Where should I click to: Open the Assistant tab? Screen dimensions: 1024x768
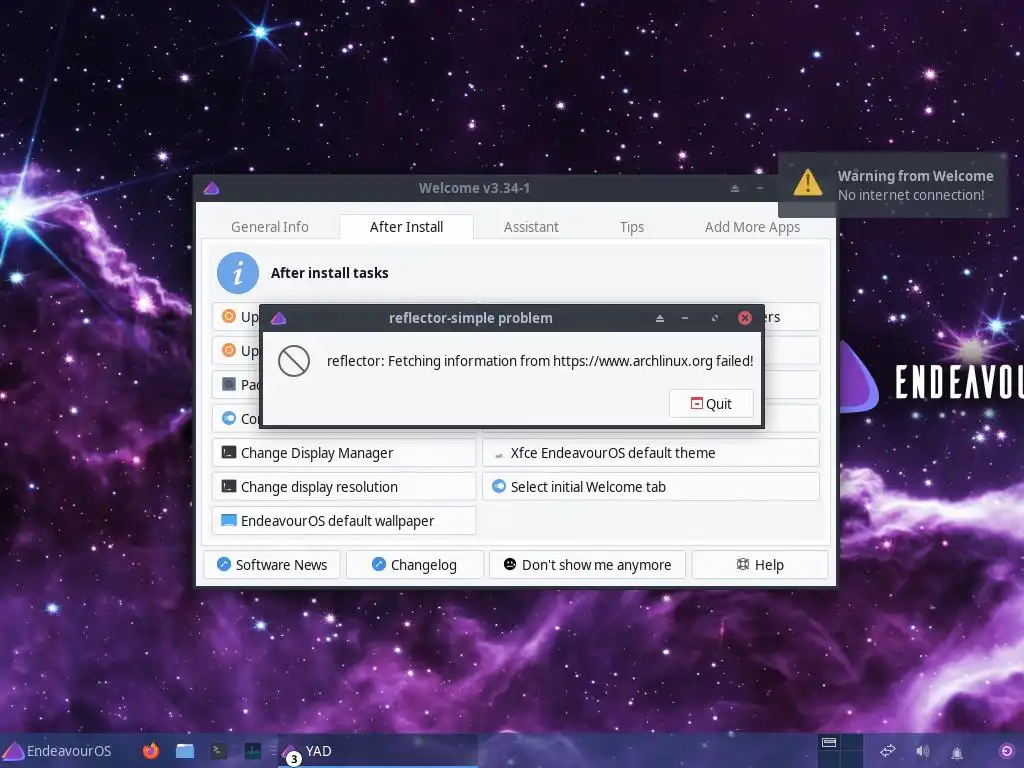tap(531, 227)
